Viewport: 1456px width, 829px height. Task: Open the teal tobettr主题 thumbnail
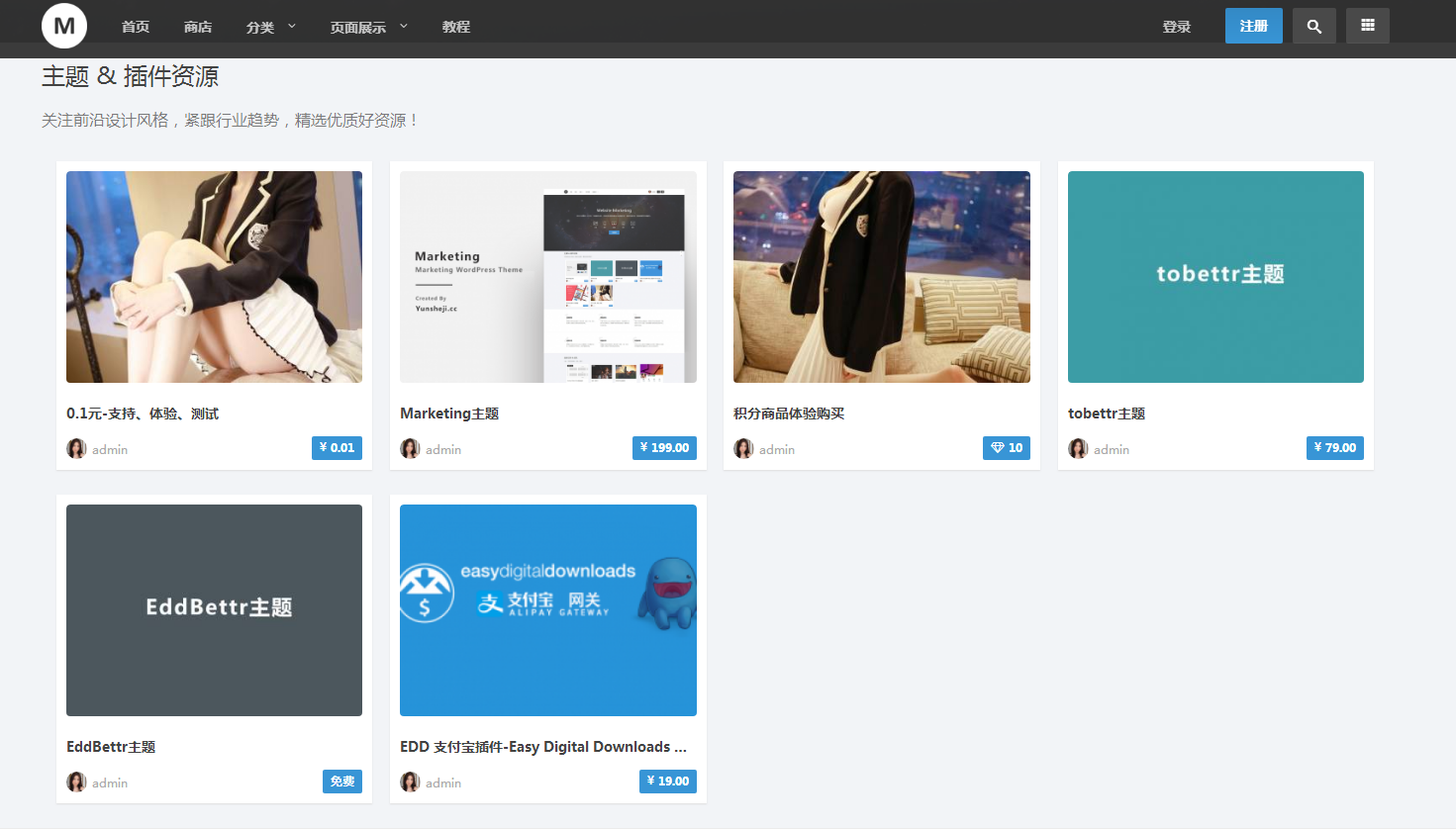[x=1215, y=277]
